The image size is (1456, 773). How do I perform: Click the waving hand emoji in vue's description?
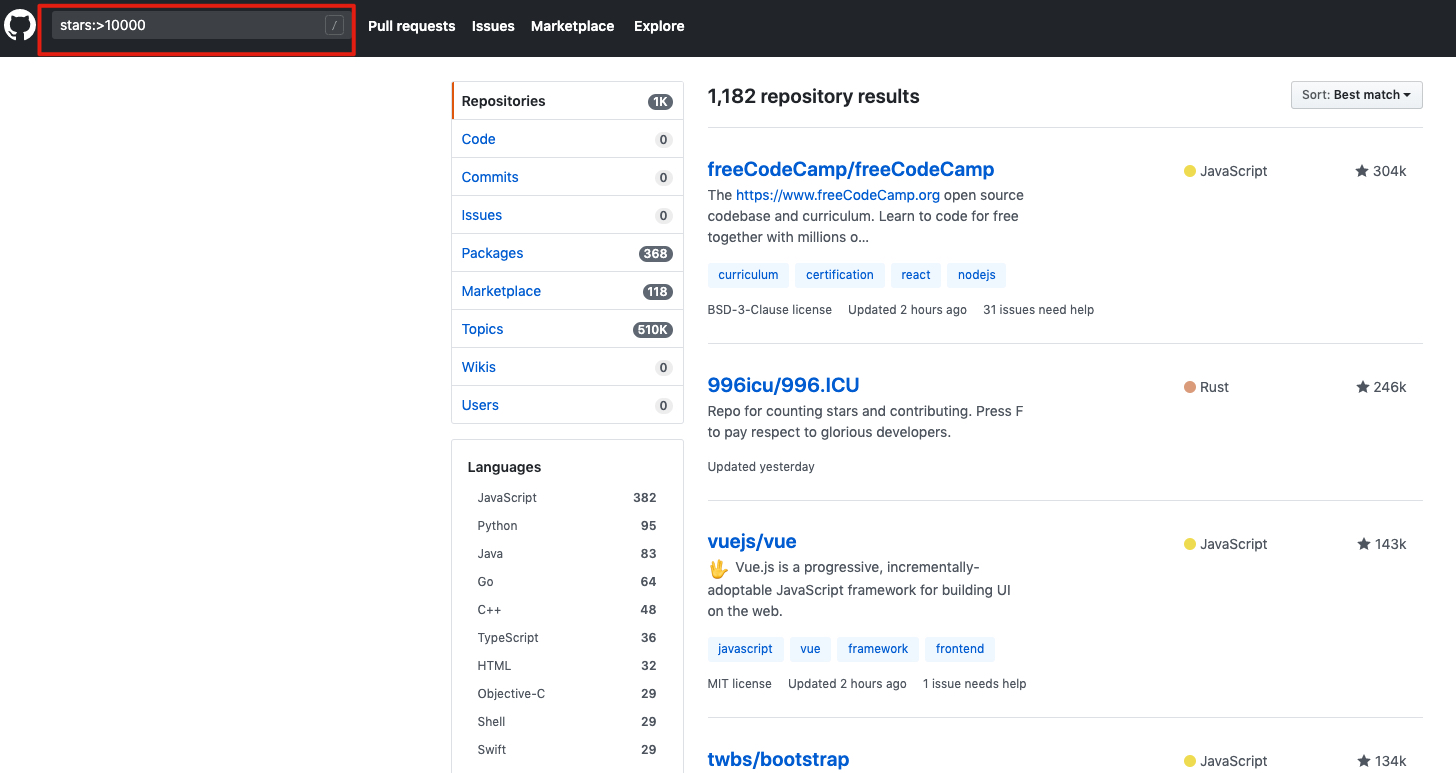(x=717, y=567)
